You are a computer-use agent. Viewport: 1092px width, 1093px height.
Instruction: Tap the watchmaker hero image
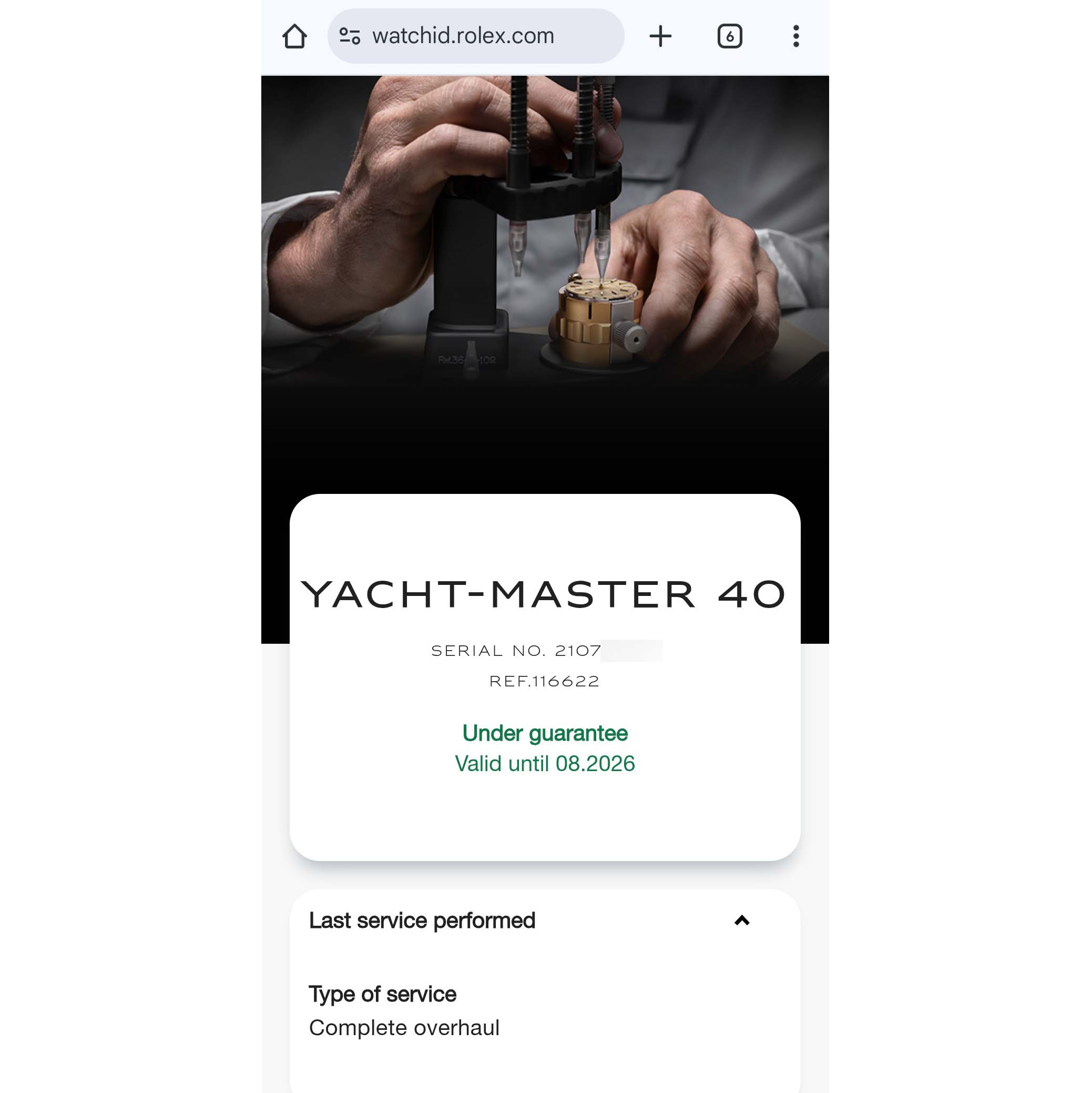545,283
